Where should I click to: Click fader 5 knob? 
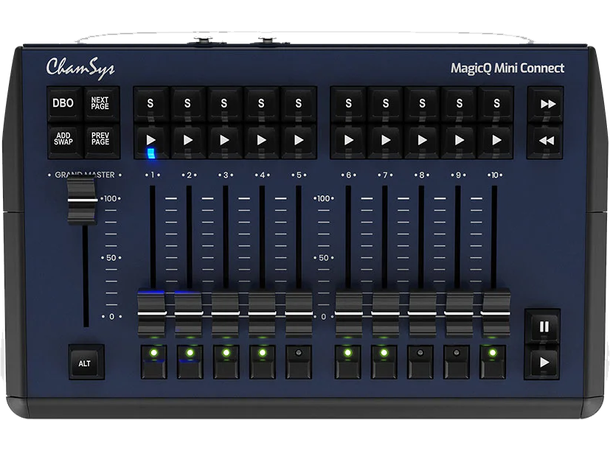(299, 313)
